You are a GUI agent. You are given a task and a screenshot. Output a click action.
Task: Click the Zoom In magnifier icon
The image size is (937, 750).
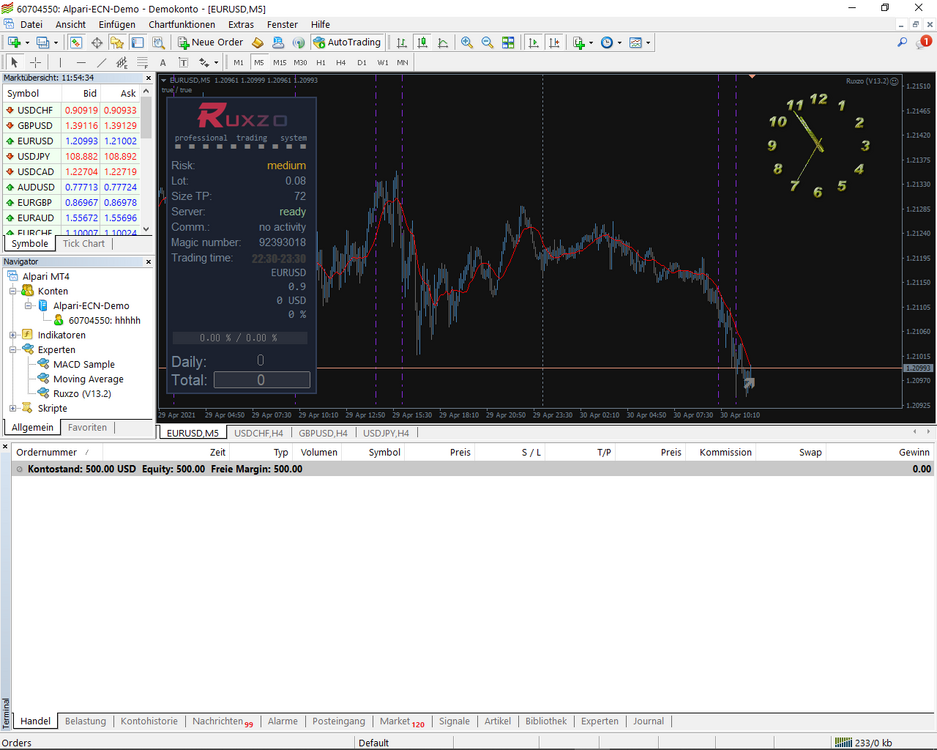[x=467, y=42]
